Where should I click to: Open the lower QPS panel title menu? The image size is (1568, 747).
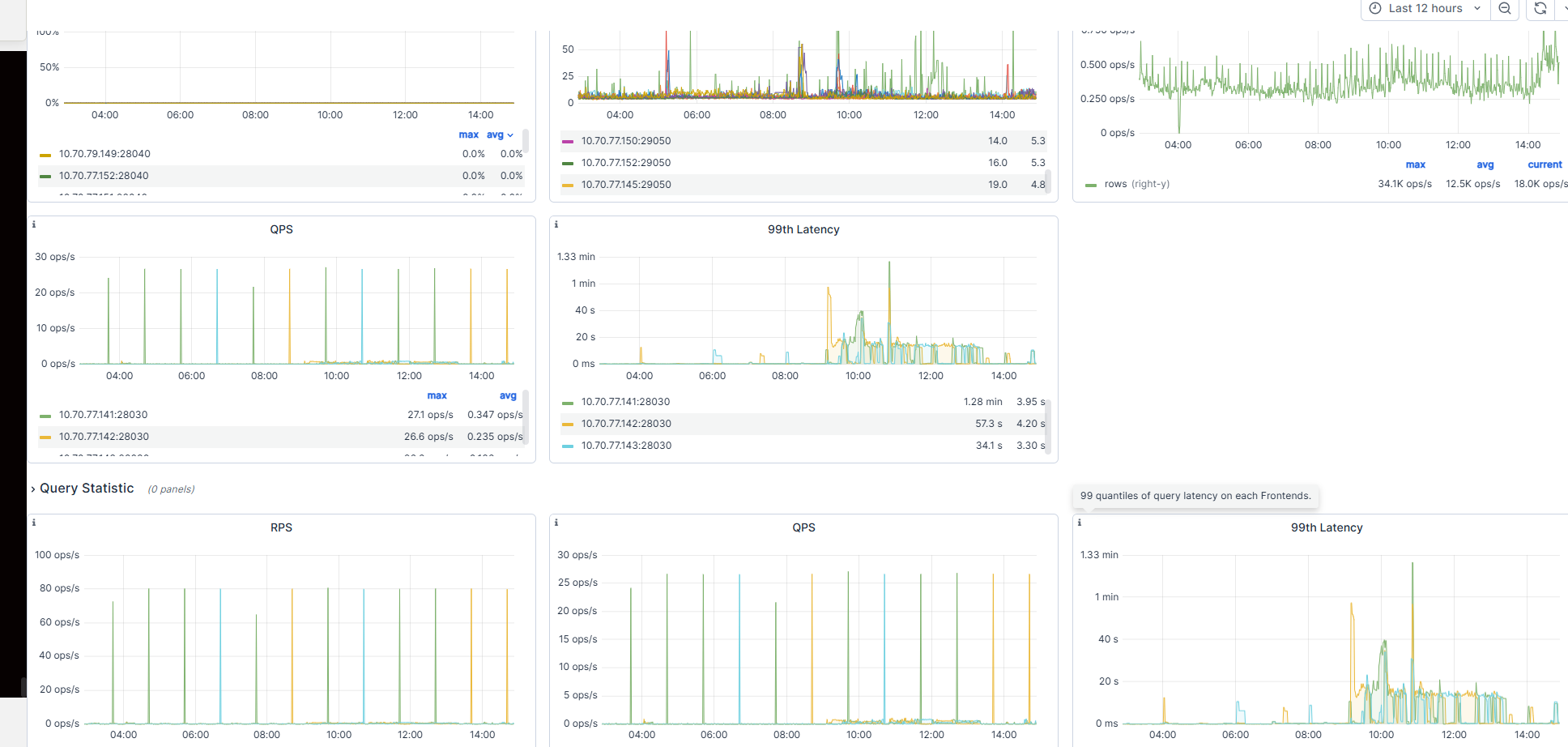(x=803, y=527)
